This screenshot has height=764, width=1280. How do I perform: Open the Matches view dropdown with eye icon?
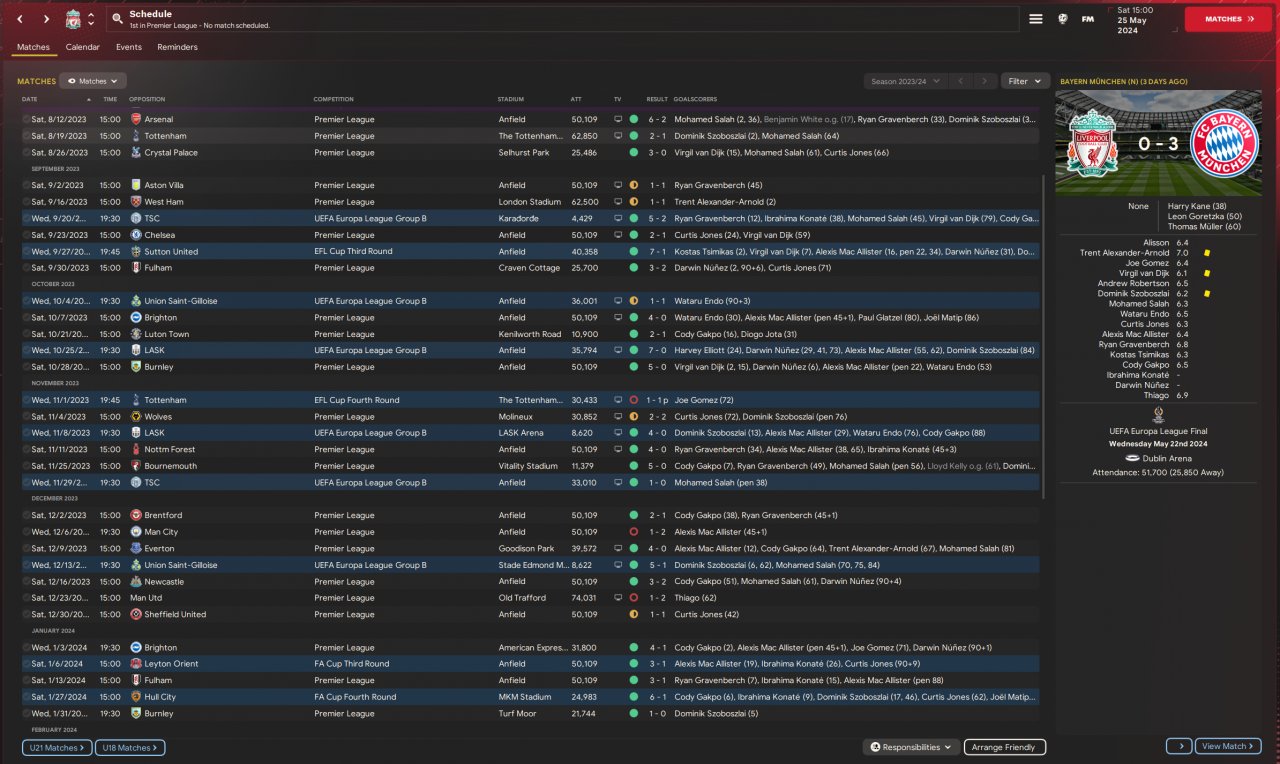[x=92, y=81]
